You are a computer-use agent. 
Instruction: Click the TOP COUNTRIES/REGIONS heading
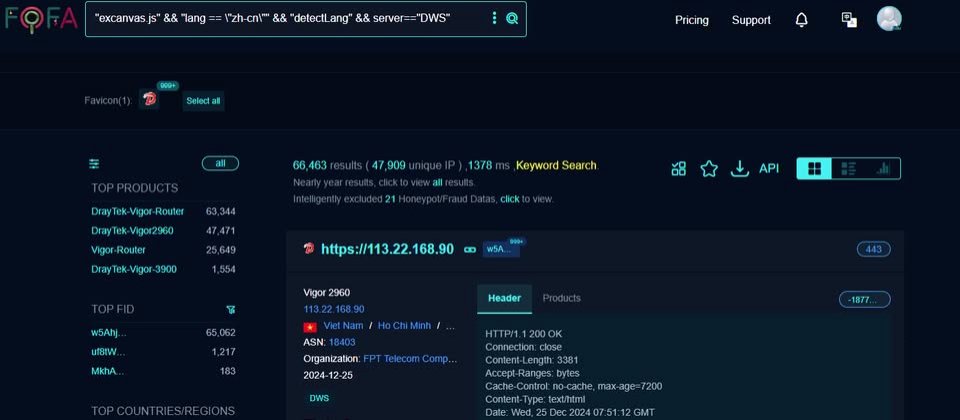coord(163,411)
